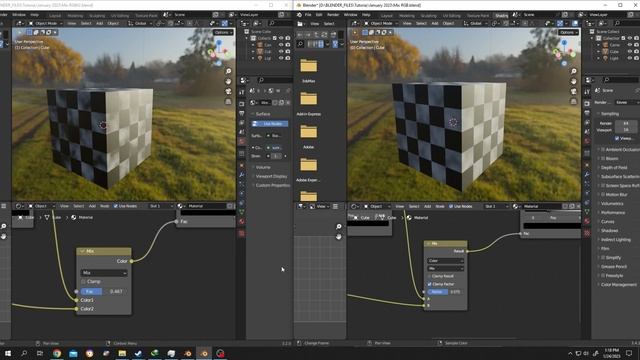Expand Volume panel in left properties
The image size is (640, 360).
tap(263, 167)
